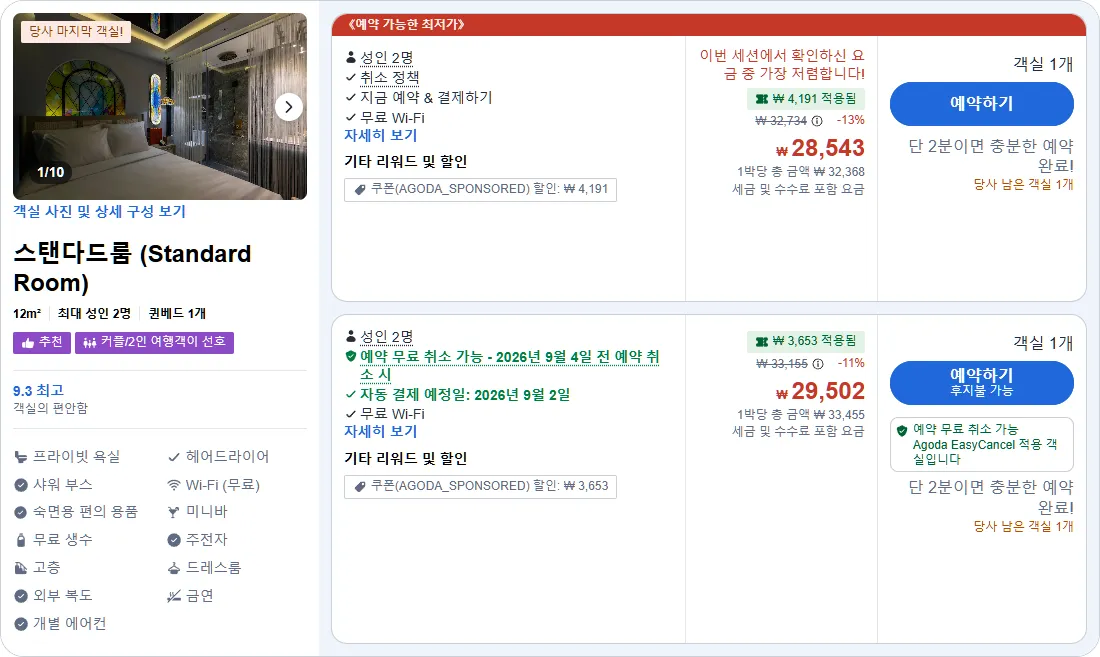1100x657 pixels.
Task: Click the '9.3 최고' rating score
Action: click(x=38, y=391)
